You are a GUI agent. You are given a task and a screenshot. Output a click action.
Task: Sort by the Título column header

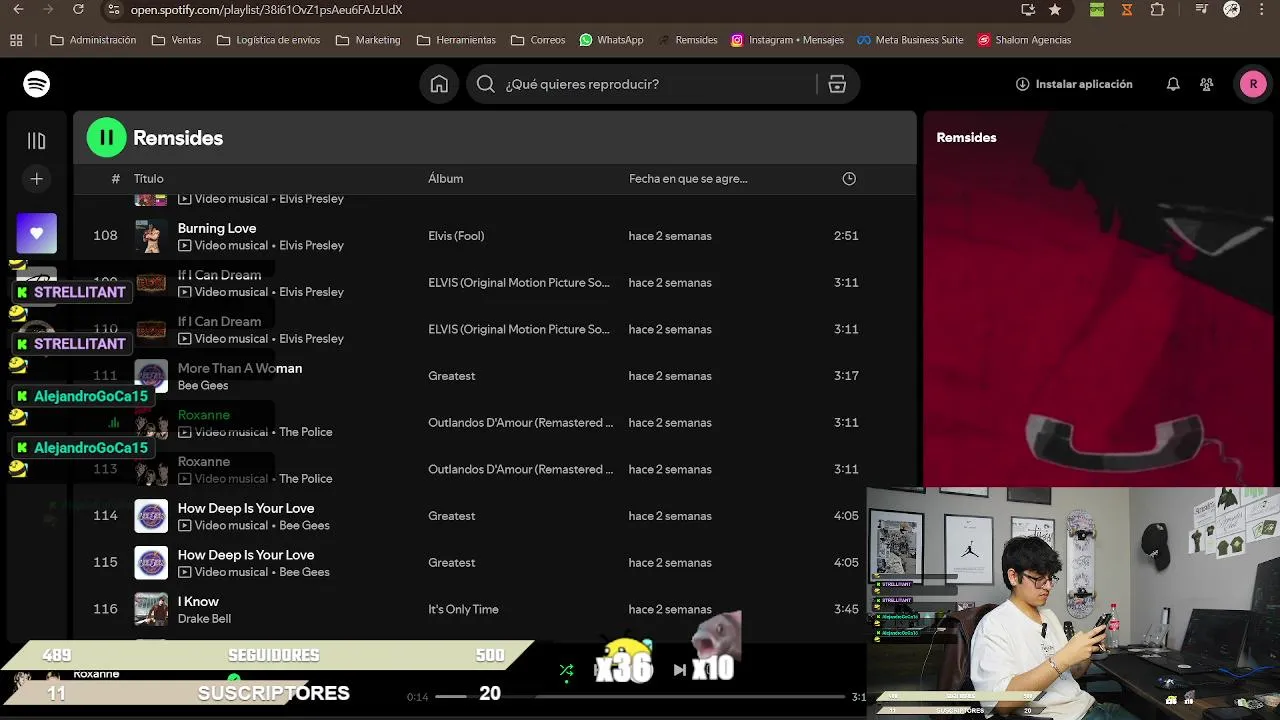149,179
